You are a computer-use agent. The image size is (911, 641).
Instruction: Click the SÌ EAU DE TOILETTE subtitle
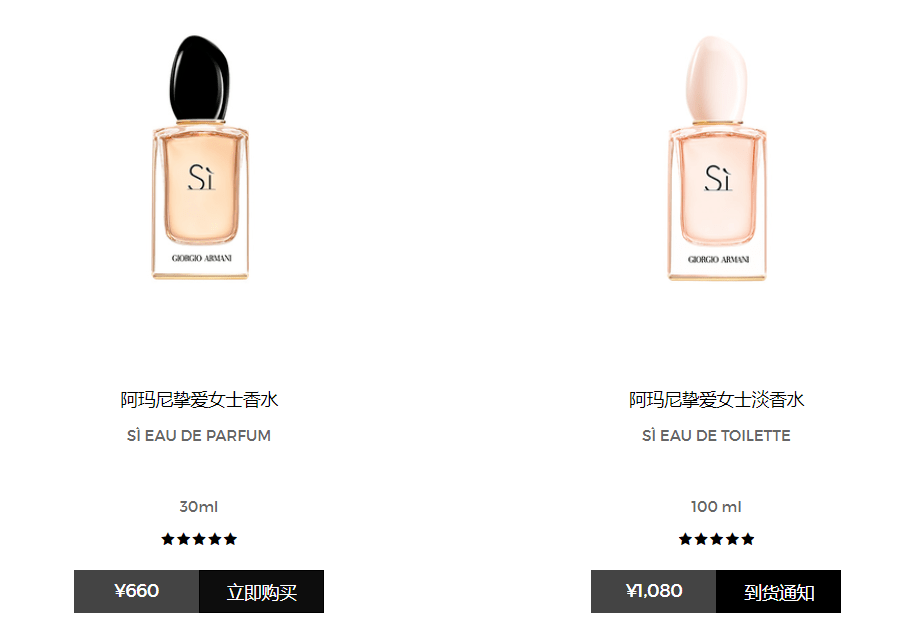point(716,435)
